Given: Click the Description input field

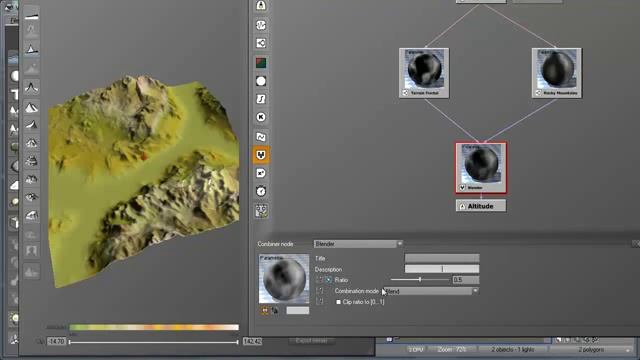Looking at the screenshot, I should [x=442, y=269].
